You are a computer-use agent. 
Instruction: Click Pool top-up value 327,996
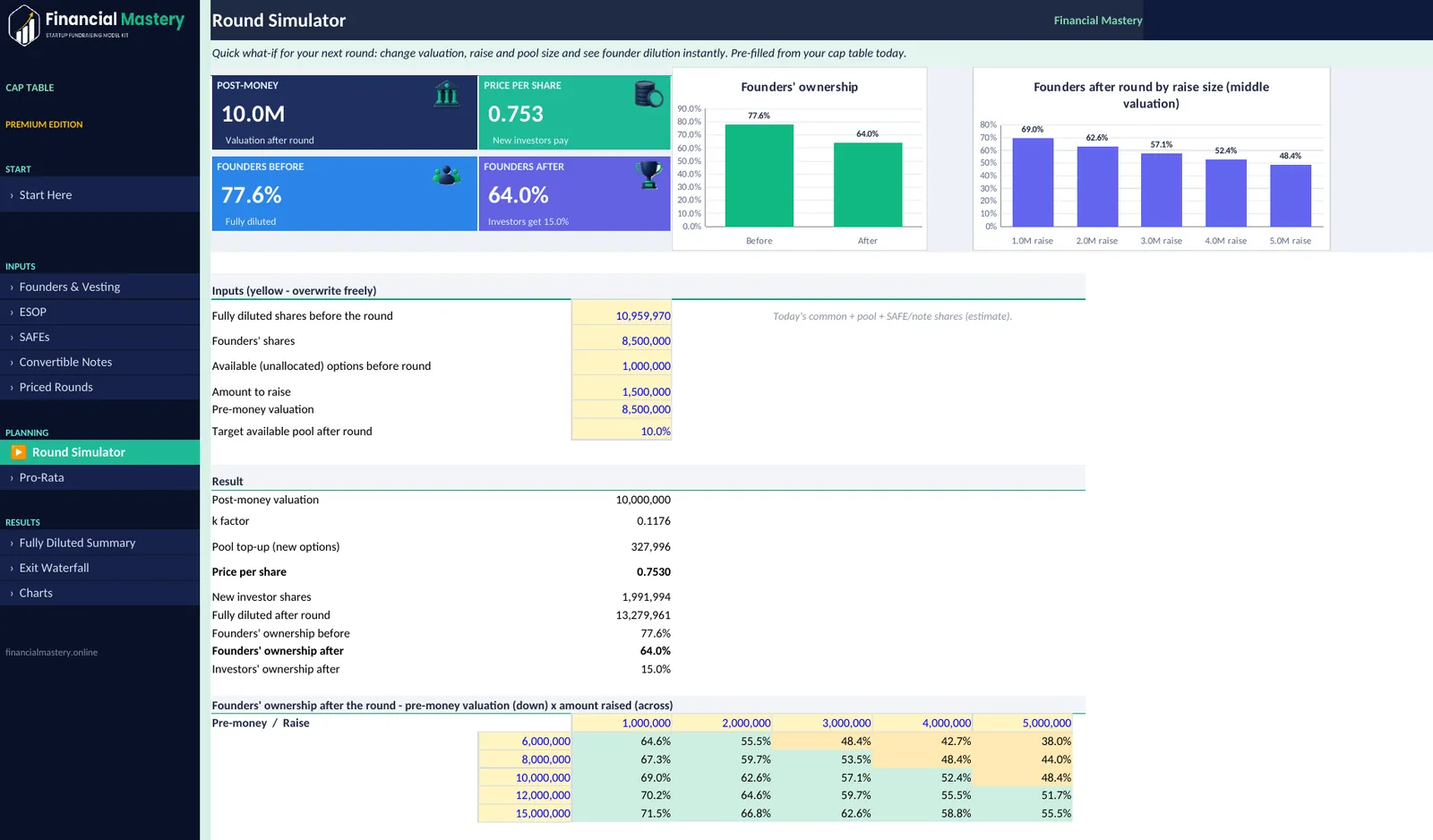(x=651, y=546)
